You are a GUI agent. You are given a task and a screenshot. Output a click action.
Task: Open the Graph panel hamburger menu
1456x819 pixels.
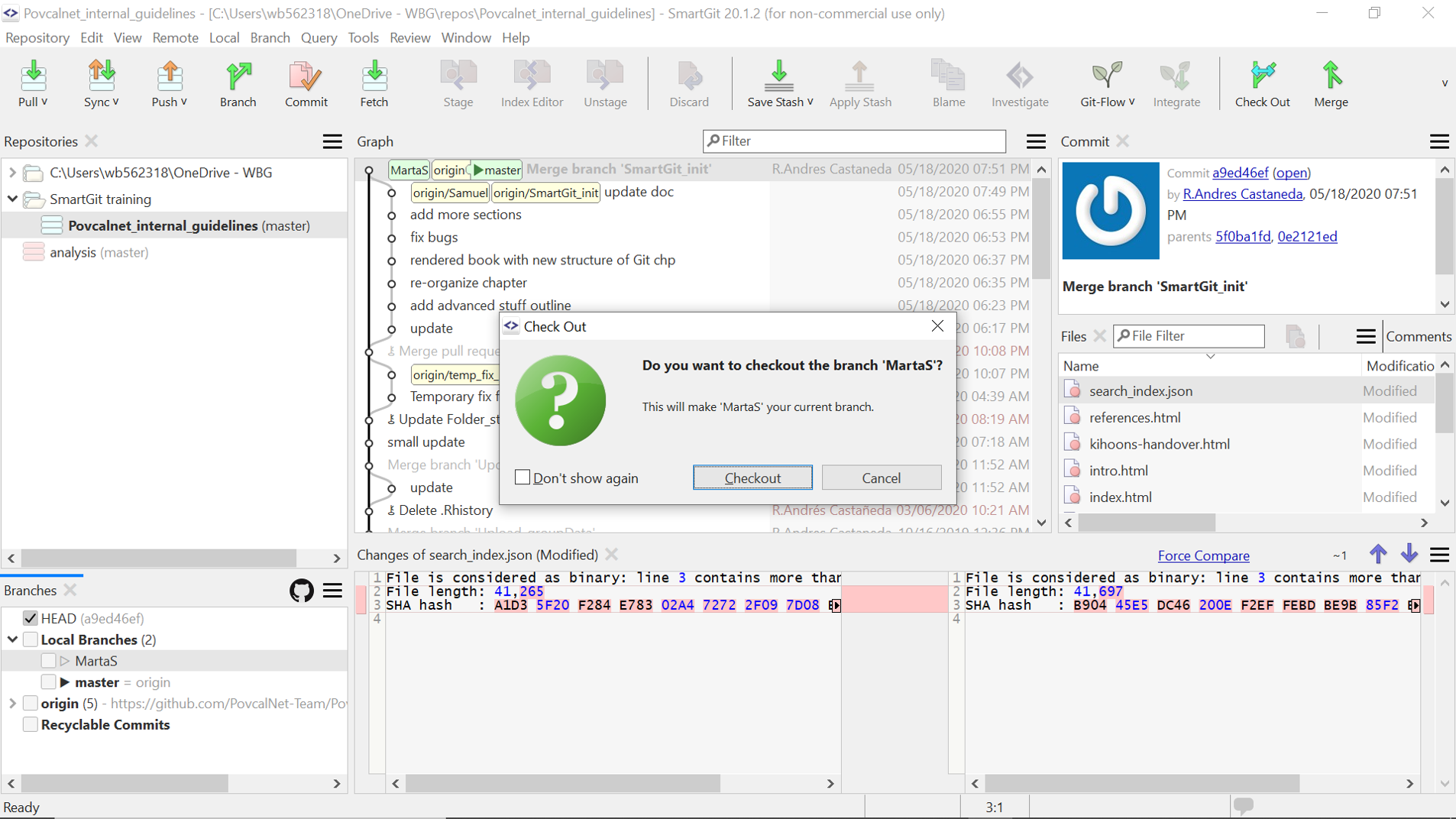pyautogui.click(x=1036, y=141)
